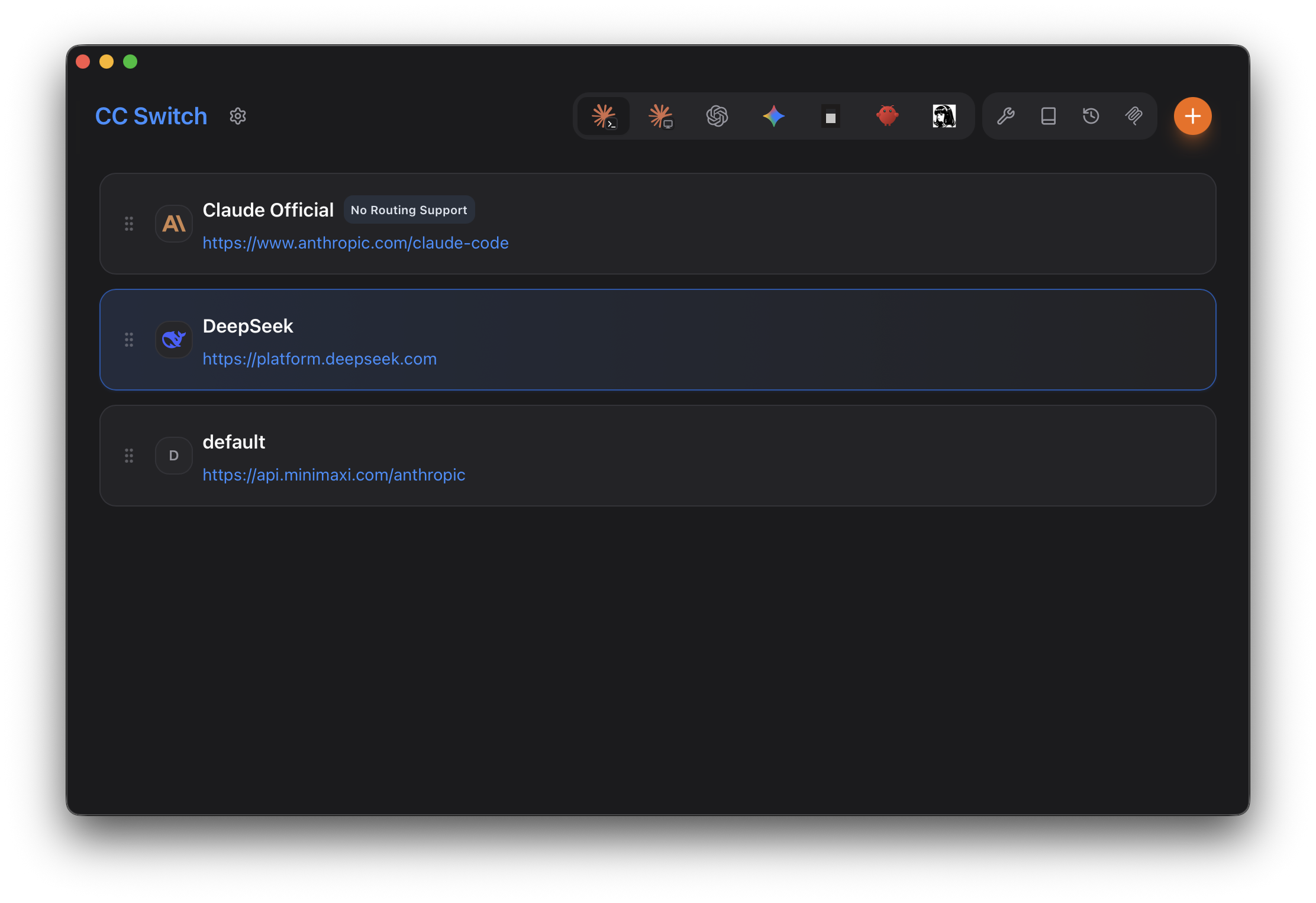1316x903 pixels.
Task: Minimize the window with yellow button
Action: (x=107, y=62)
